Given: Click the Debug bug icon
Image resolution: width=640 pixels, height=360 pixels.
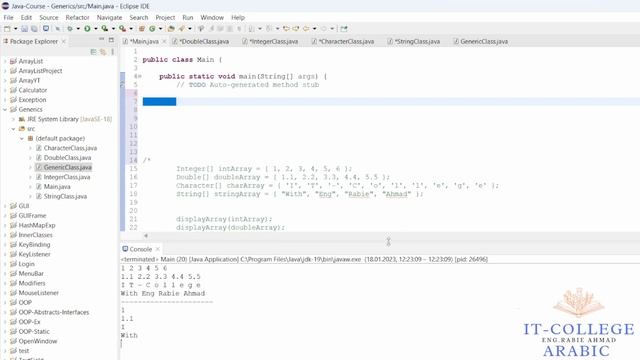Looking at the screenshot, I should pos(70,29).
